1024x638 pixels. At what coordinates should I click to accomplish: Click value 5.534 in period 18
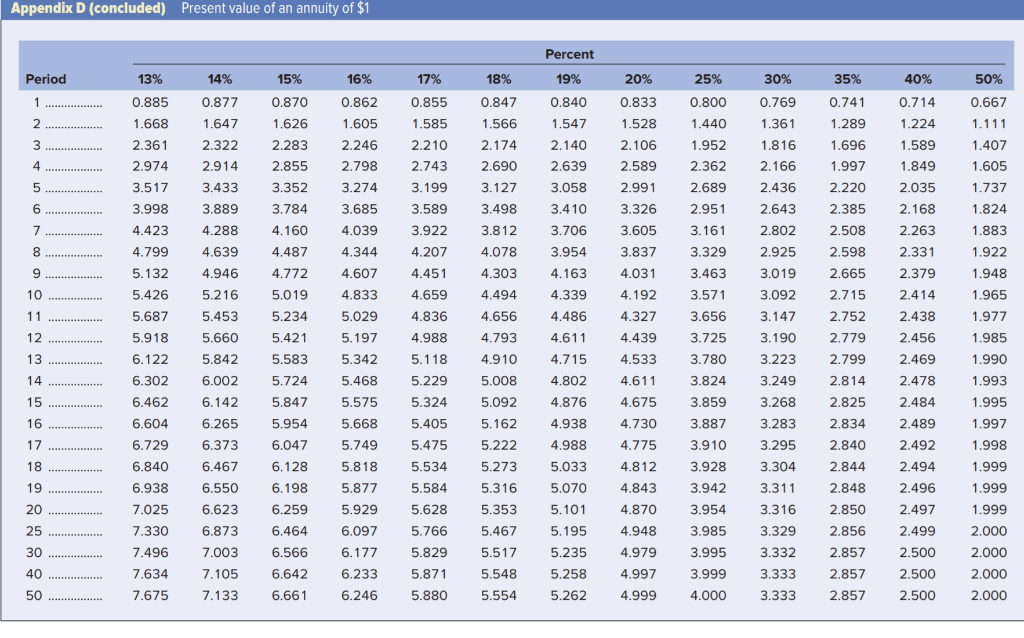coord(429,468)
